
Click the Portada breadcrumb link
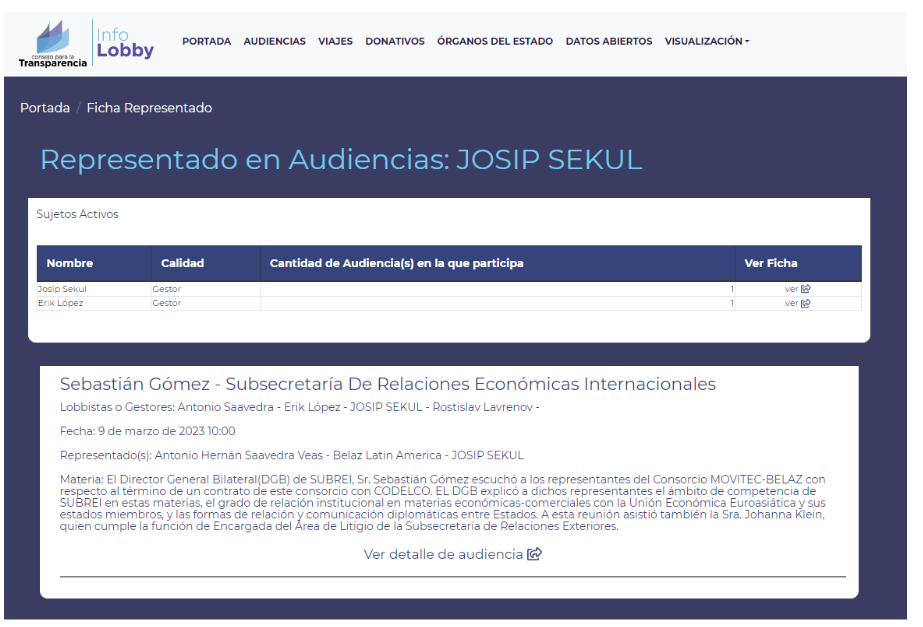(x=45, y=108)
